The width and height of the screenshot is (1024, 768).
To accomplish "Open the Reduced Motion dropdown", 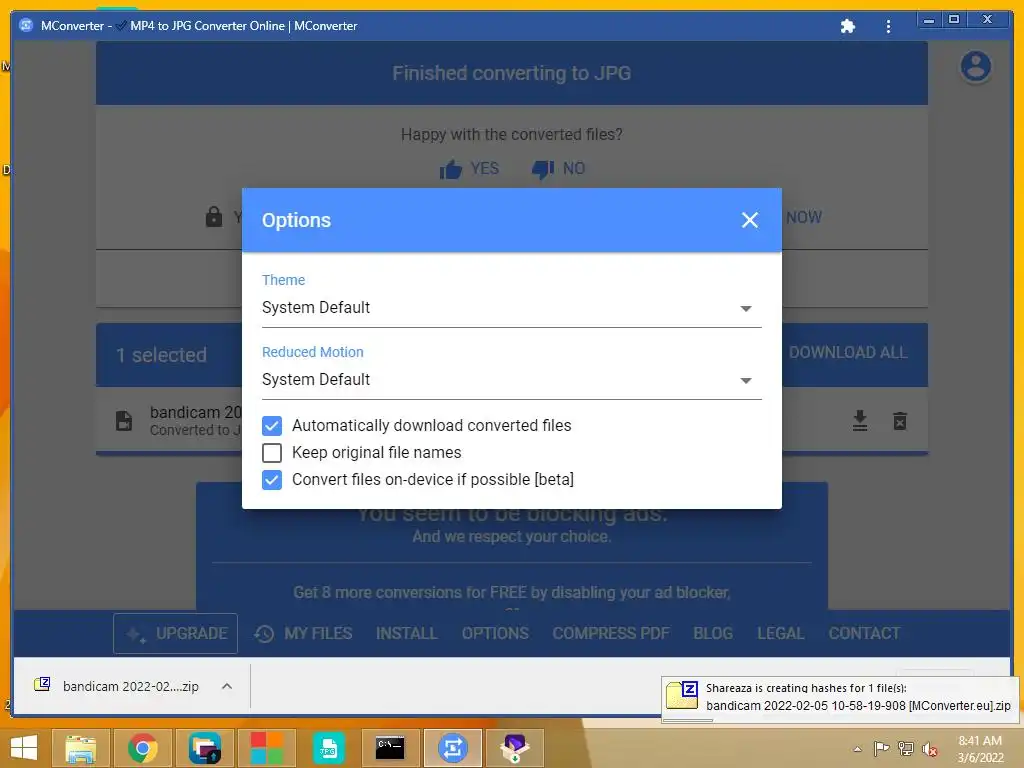I will (511, 379).
